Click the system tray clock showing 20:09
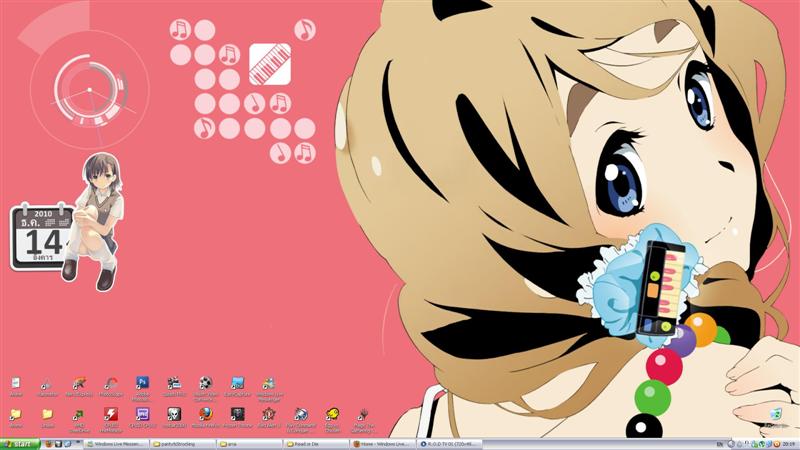 (790, 444)
